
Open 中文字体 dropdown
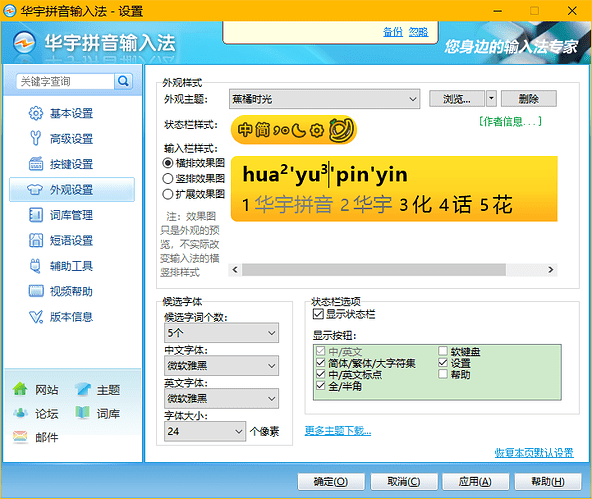pos(222,365)
